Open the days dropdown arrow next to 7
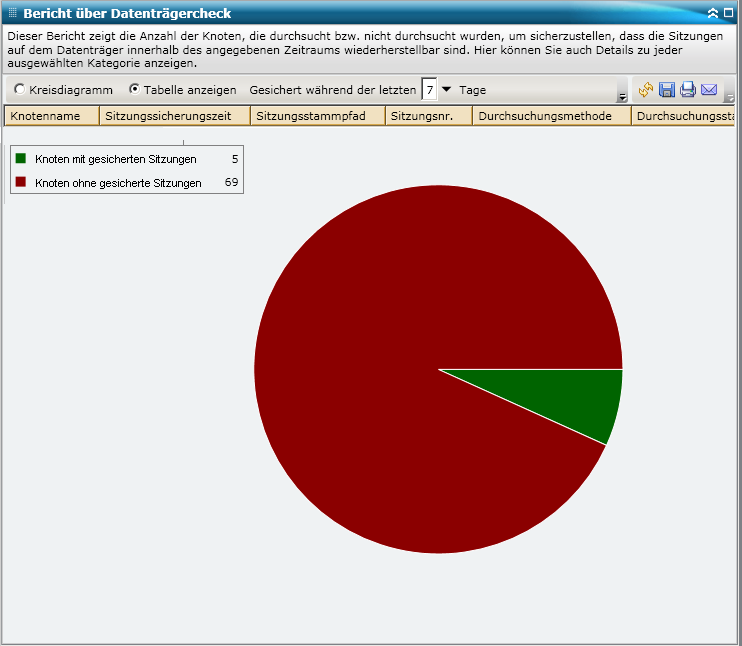Screen dimensions: 742x646 446,89
